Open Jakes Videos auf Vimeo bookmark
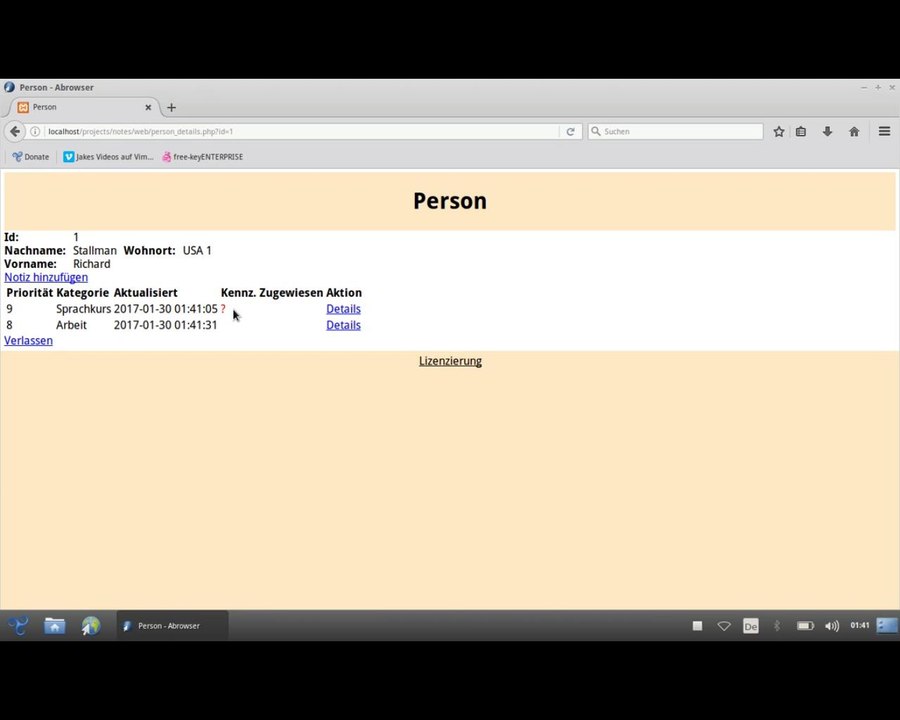The width and height of the screenshot is (900, 720). coord(108,157)
